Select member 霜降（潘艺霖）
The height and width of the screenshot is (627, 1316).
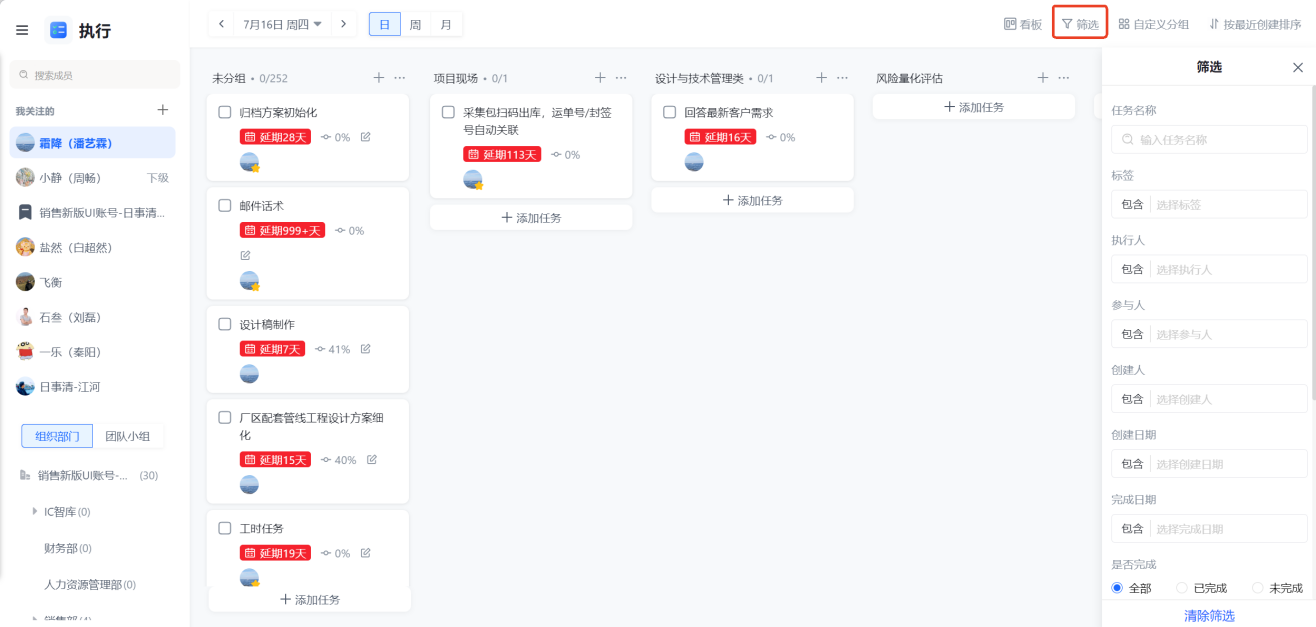click(92, 143)
